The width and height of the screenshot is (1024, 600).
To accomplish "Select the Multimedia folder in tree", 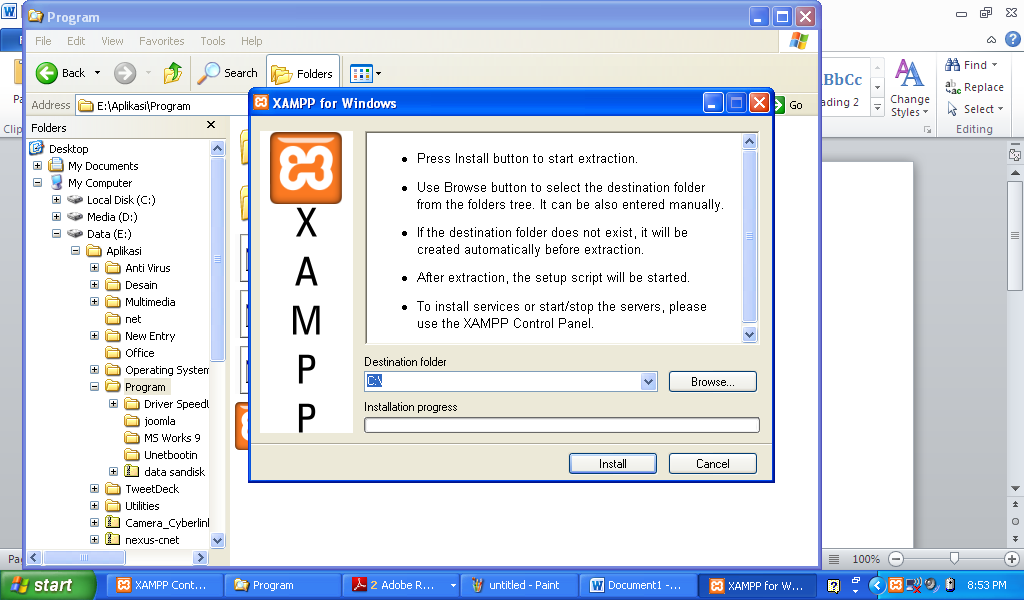I will click(150, 302).
